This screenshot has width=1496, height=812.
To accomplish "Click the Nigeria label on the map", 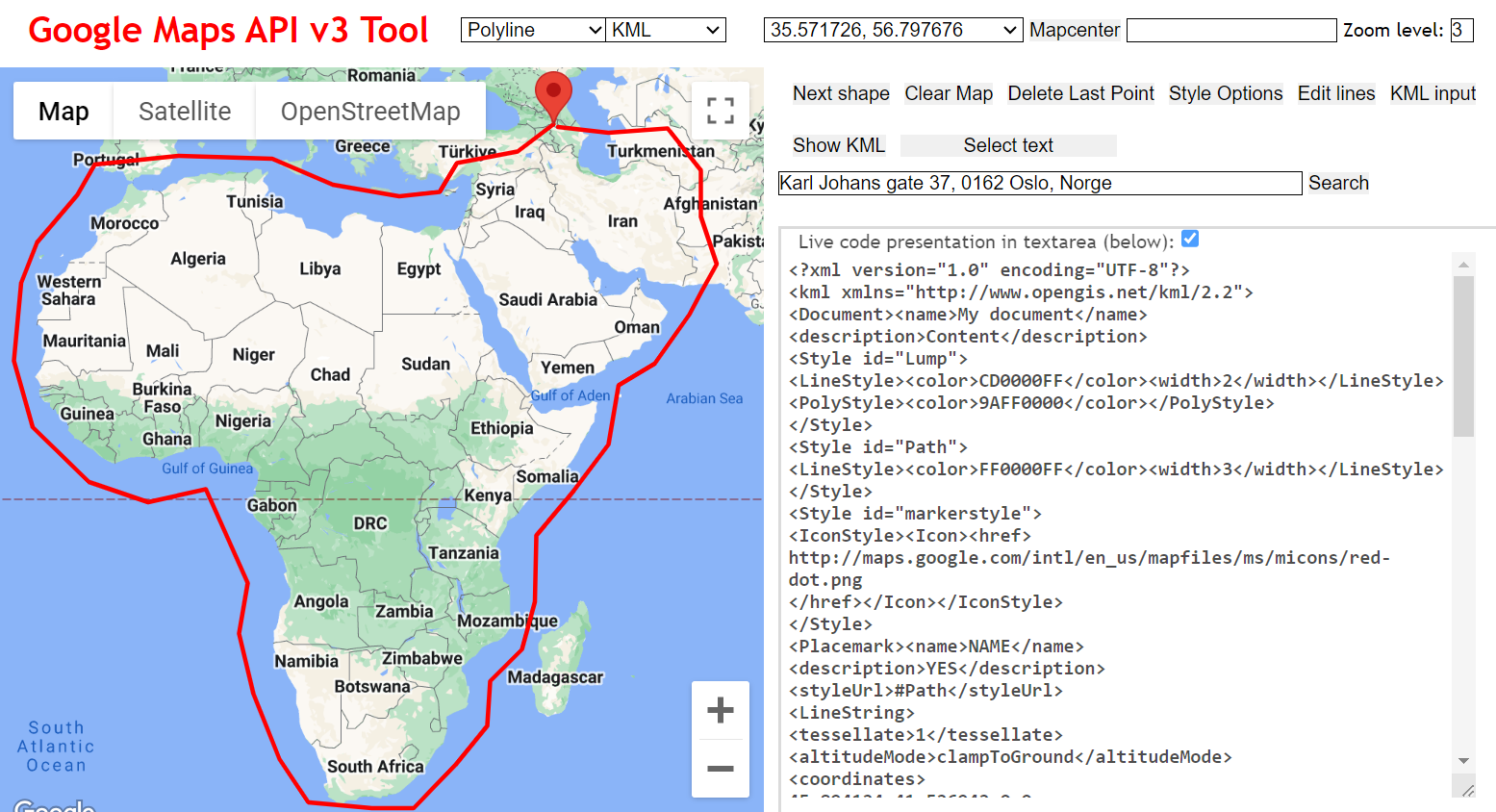I will click(x=242, y=421).
